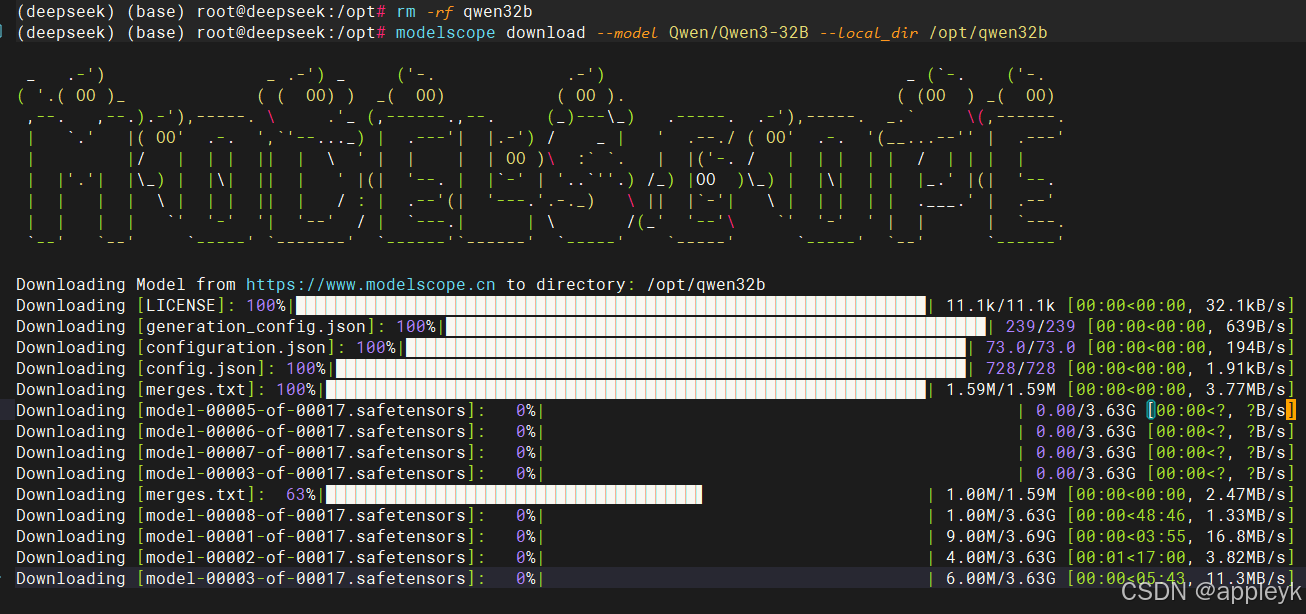Click the "--model" flag in the command
The width and height of the screenshot is (1306, 614).
point(625,33)
